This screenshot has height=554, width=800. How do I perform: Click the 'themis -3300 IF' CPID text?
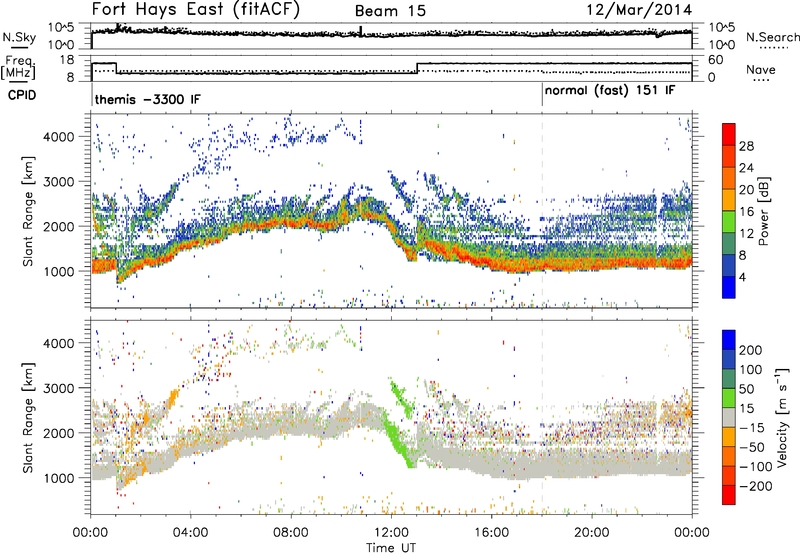147,99
